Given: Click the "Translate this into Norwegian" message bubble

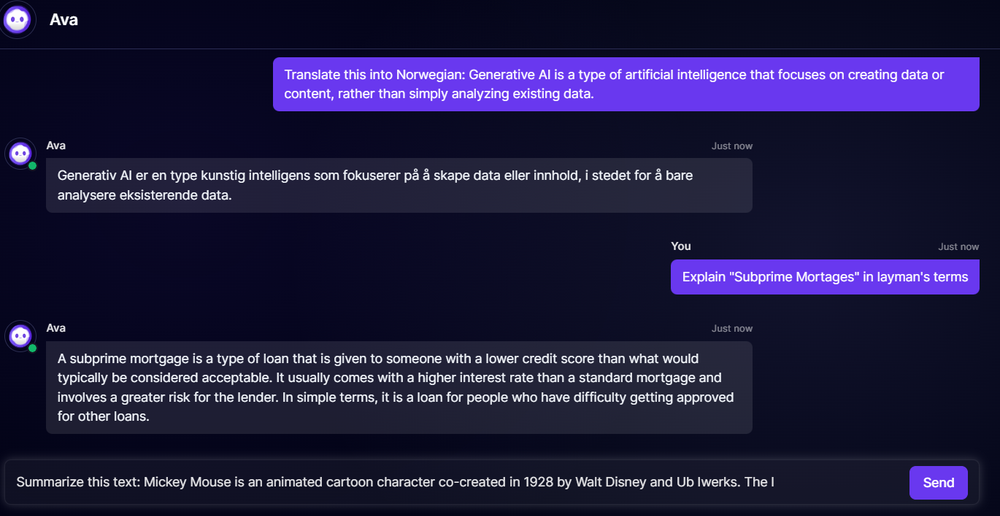Looking at the screenshot, I should pyautogui.click(x=625, y=84).
